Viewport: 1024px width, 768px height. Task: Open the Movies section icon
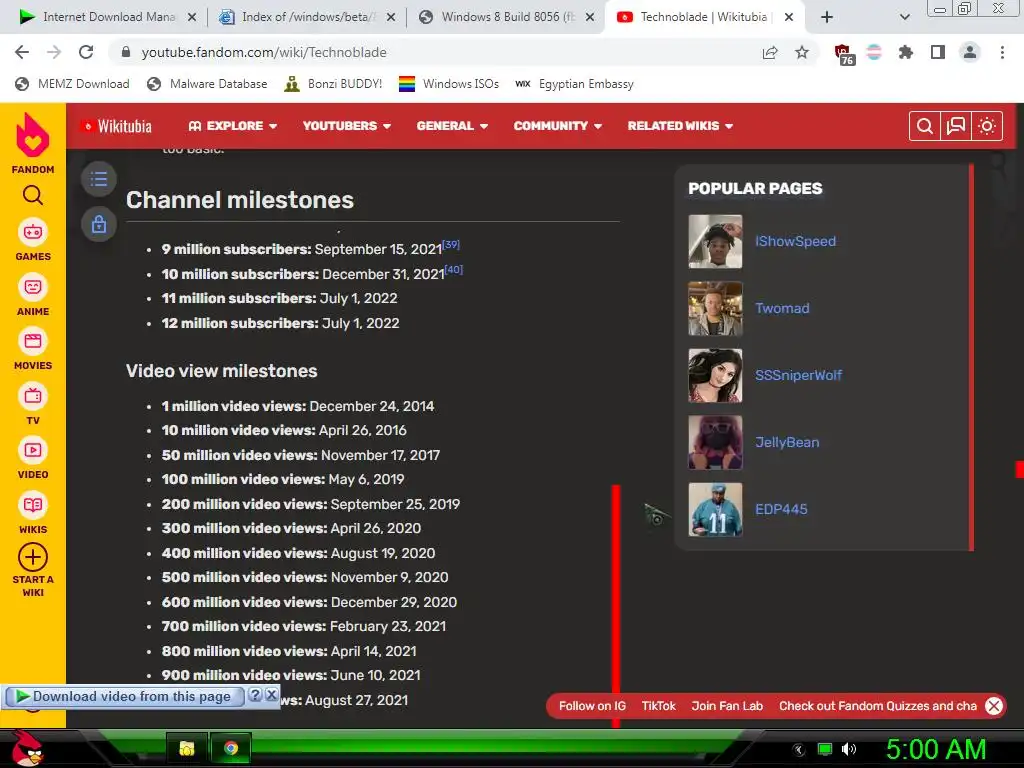click(x=33, y=341)
